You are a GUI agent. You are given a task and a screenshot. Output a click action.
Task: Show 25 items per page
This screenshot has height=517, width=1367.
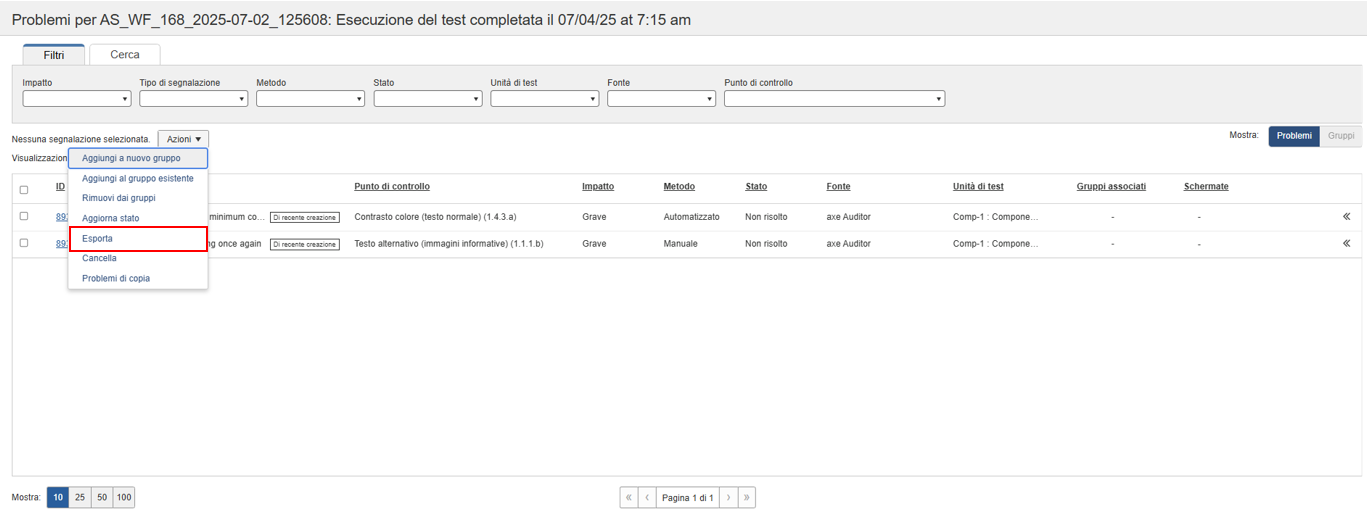[80, 497]
